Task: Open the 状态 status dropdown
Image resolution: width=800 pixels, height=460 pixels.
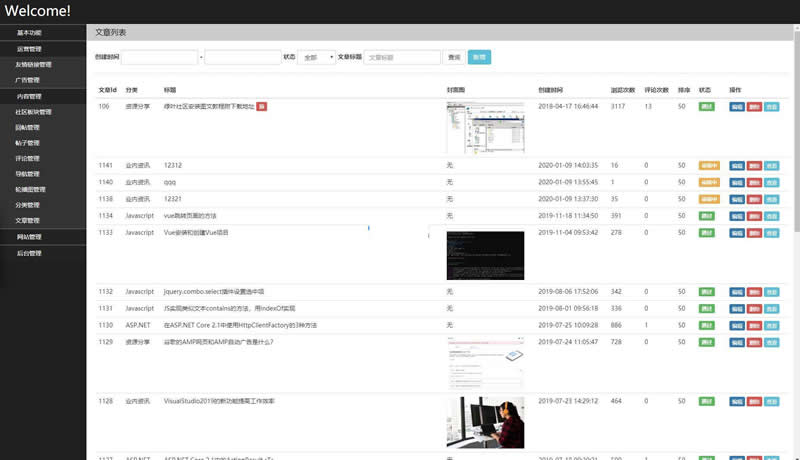Action: (x=317, y=58)
